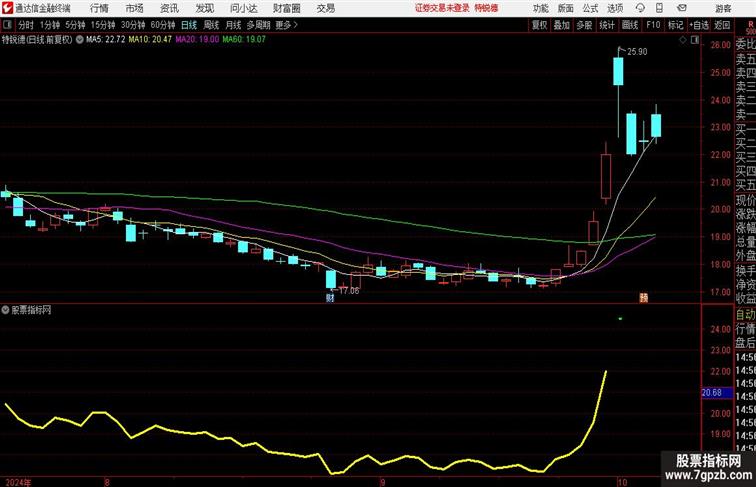Open the mobile phone icon in title bar
Screen dimensions: 756x487
[x=659, y=8]
